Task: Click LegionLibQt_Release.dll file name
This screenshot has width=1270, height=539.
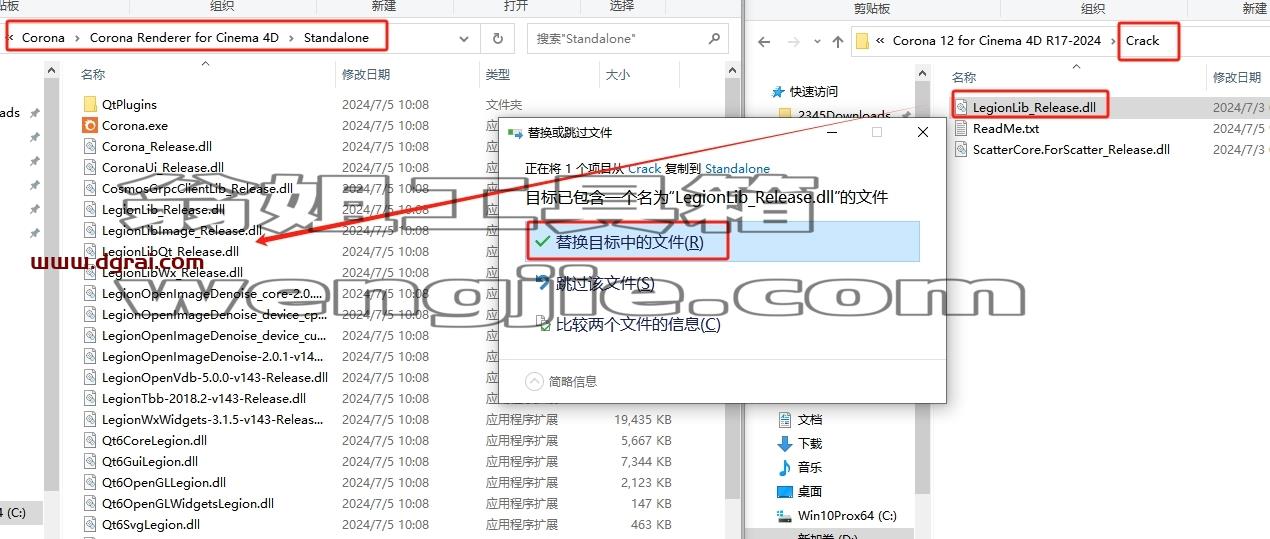Action: click(x=170, y=251)
